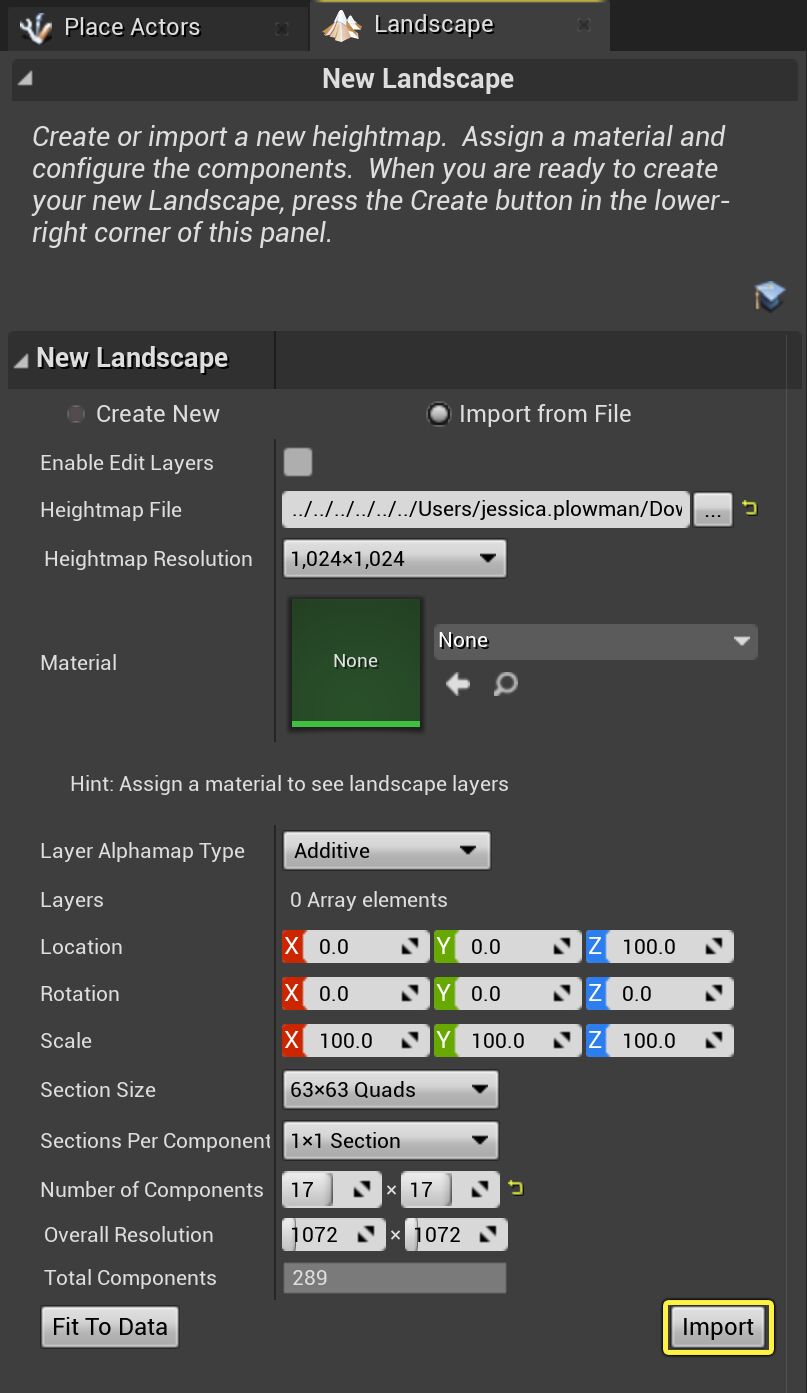Image resolution: width=807 pixels, height=1393 pixels.
Task: Click the value drag icon beside the X Scale field
Action: click(x=409, y=1040)
